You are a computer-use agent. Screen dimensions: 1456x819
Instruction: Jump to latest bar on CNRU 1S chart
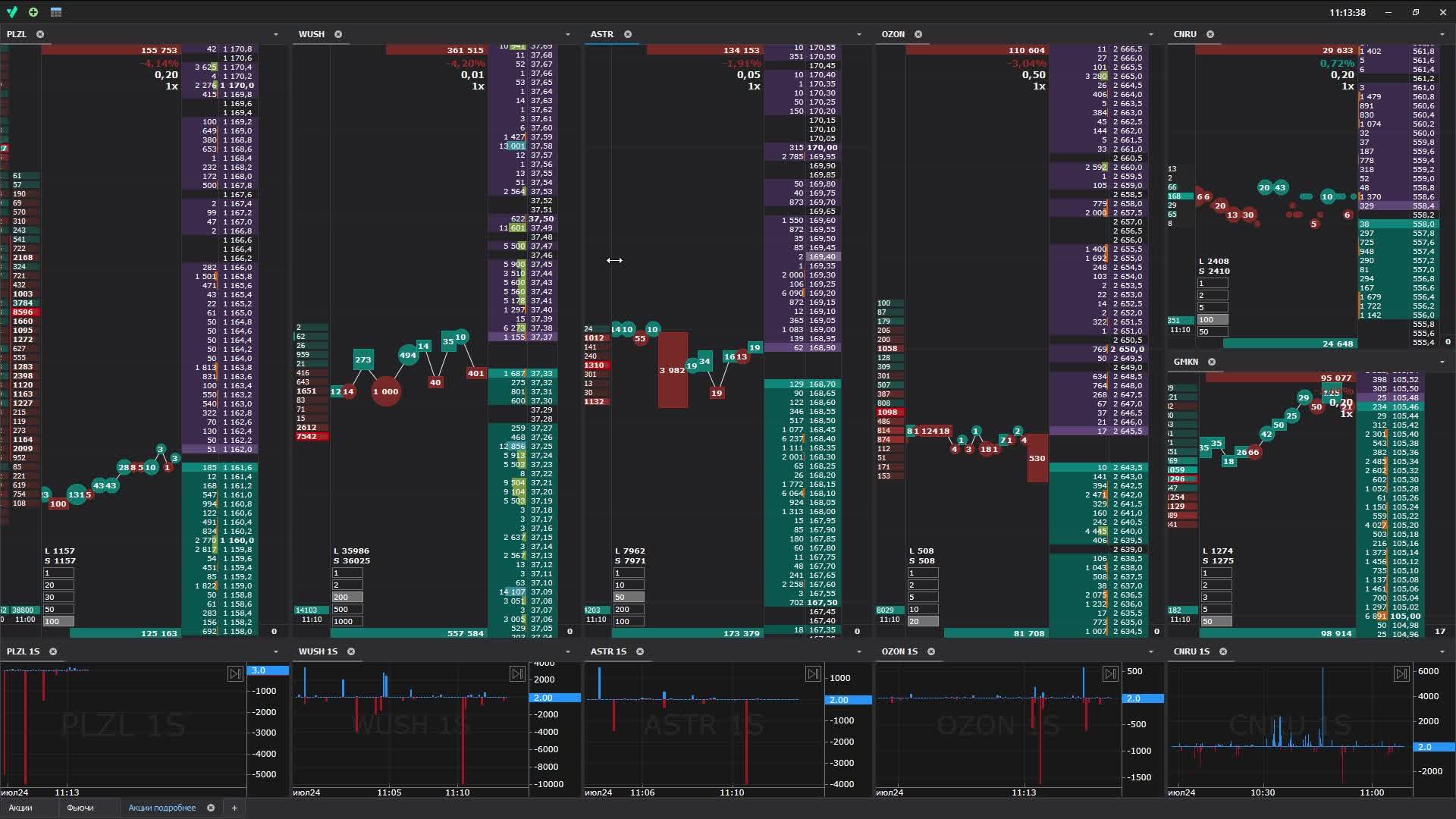click(x=1401, y=673)
